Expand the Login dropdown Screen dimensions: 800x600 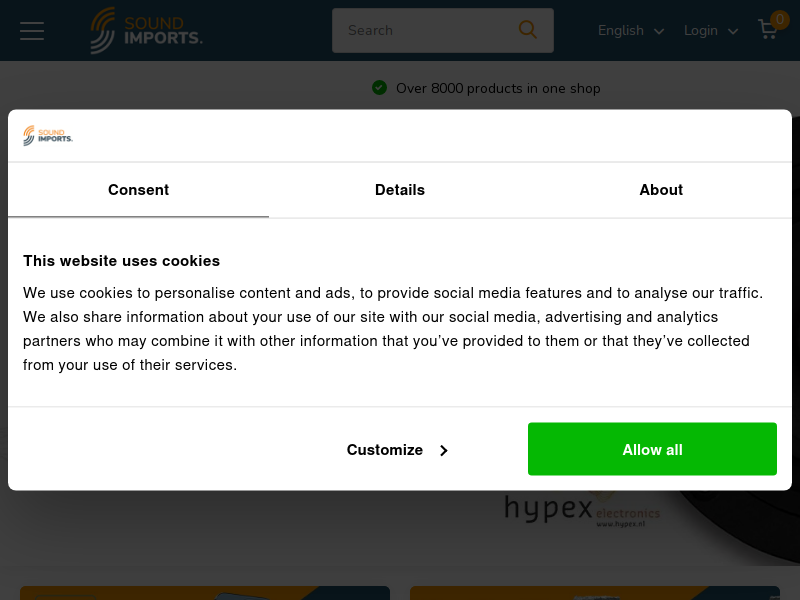click(711, 31)
